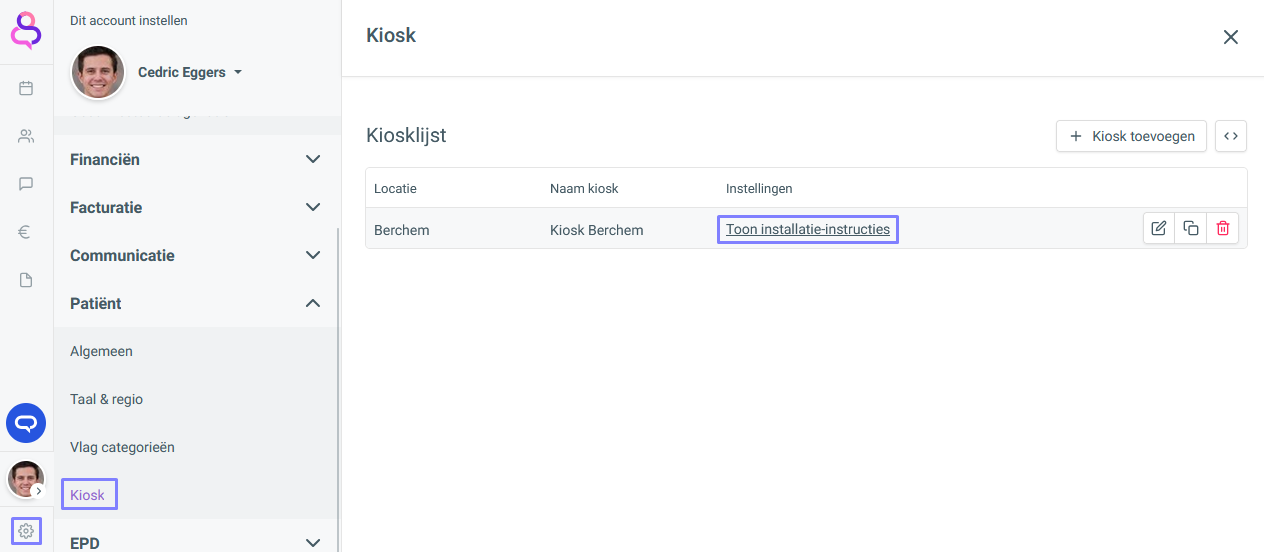Open the messages chat bubble icon
Viewport: 1264px width, 552px height.
tap(26, 184)
